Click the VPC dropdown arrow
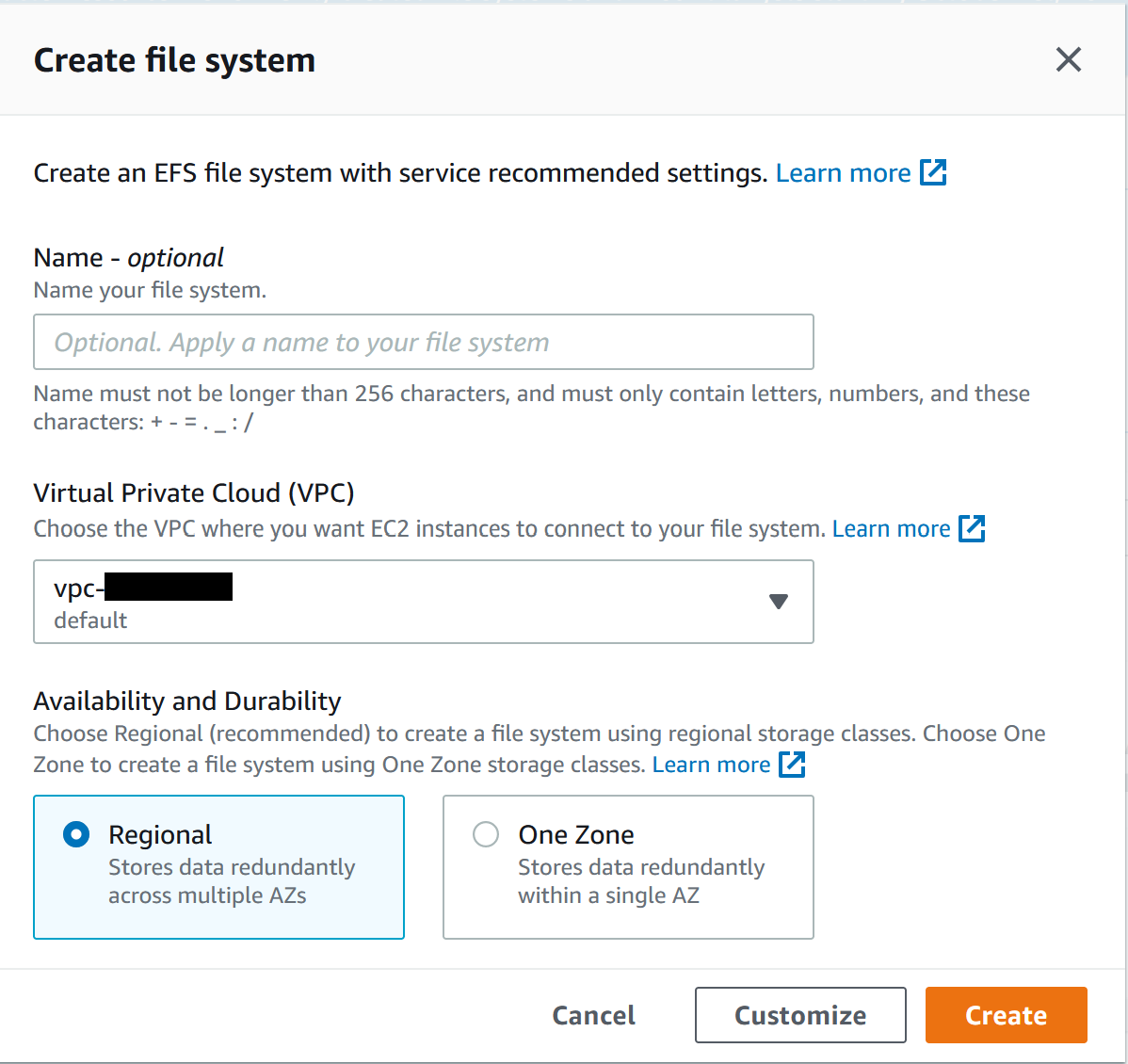The height and width of the screenshot is (1064, 1128). click(x=778, y=602)
